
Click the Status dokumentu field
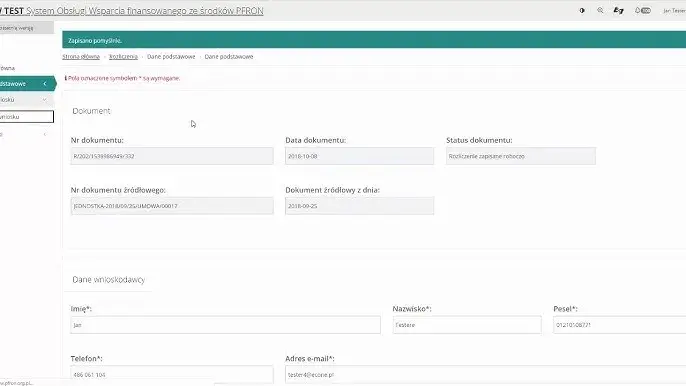(521, 156)
